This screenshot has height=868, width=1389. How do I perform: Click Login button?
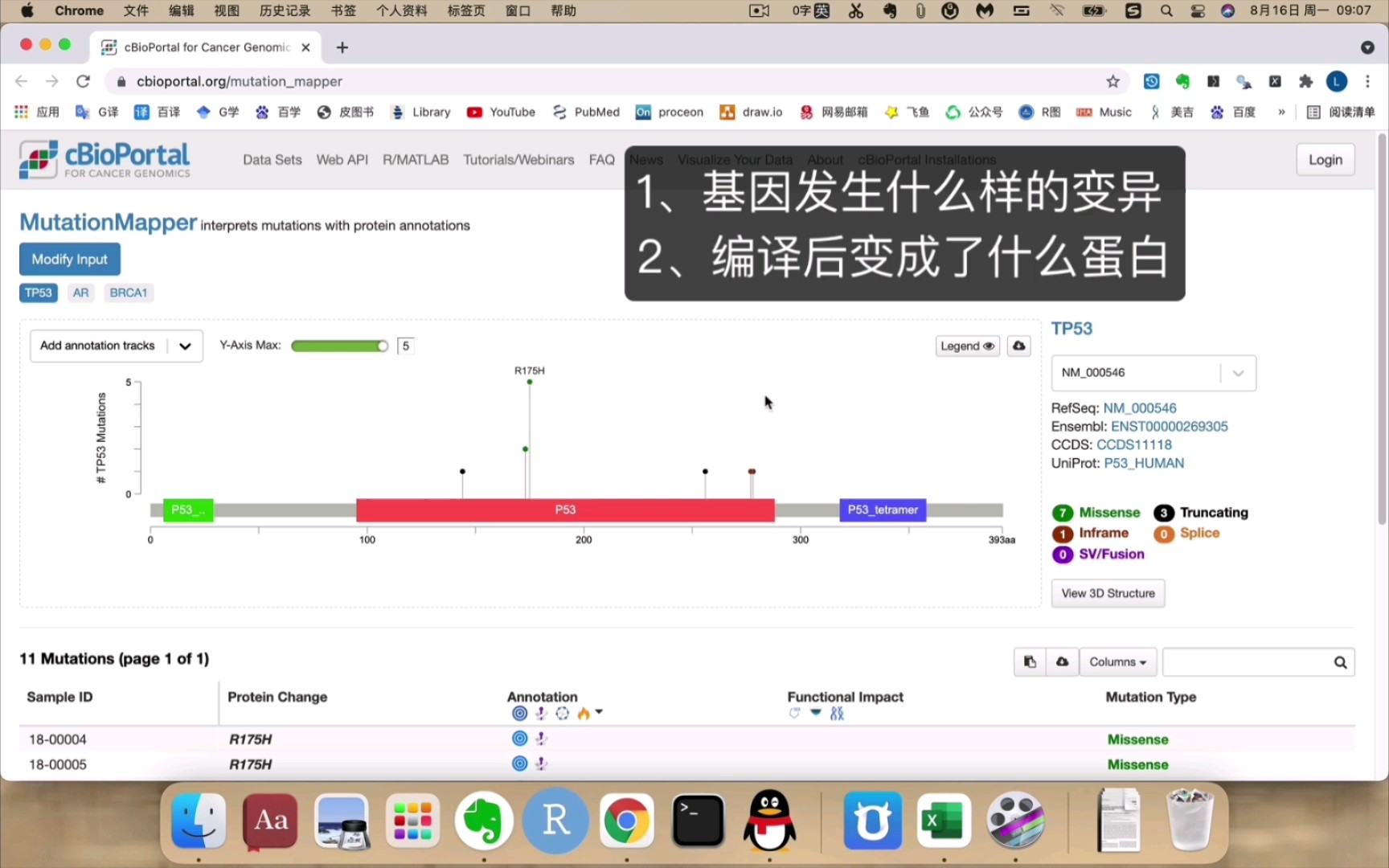(1325, 159)
